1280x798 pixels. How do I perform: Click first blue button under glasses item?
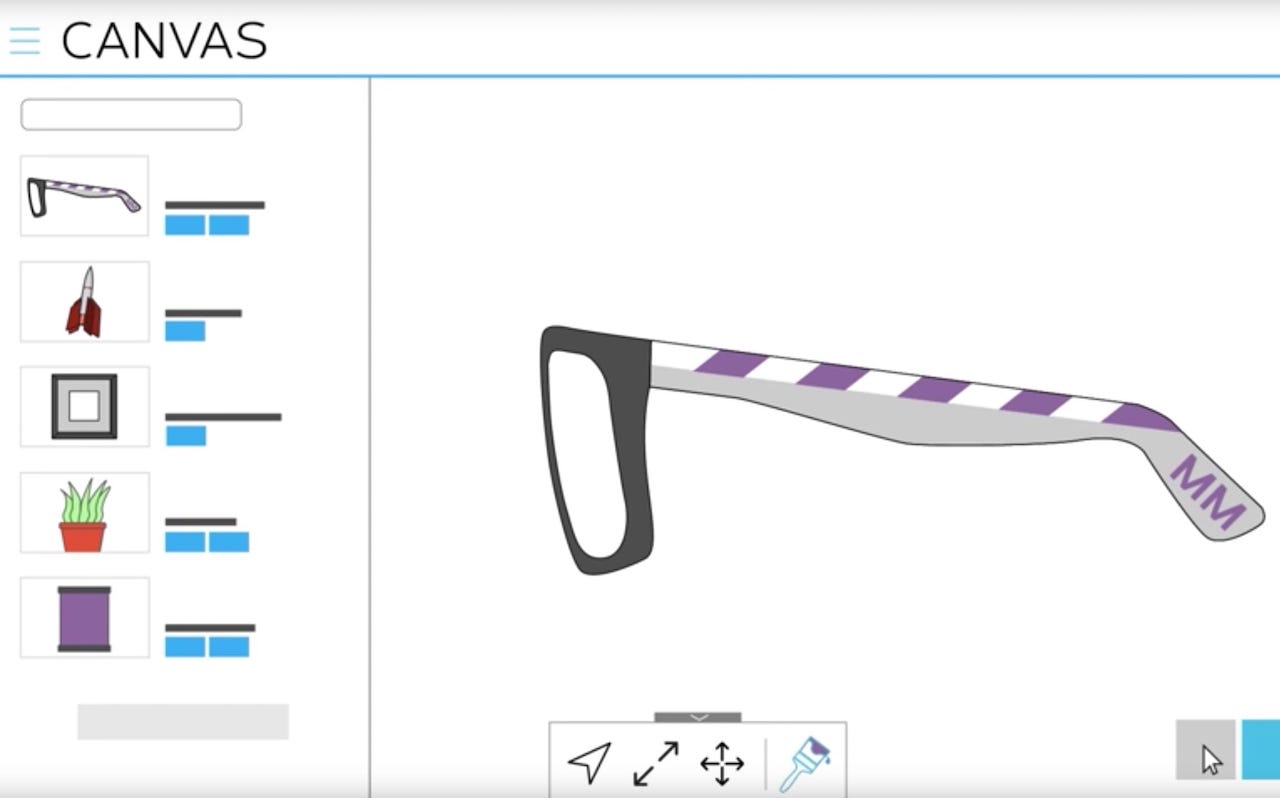185,225
